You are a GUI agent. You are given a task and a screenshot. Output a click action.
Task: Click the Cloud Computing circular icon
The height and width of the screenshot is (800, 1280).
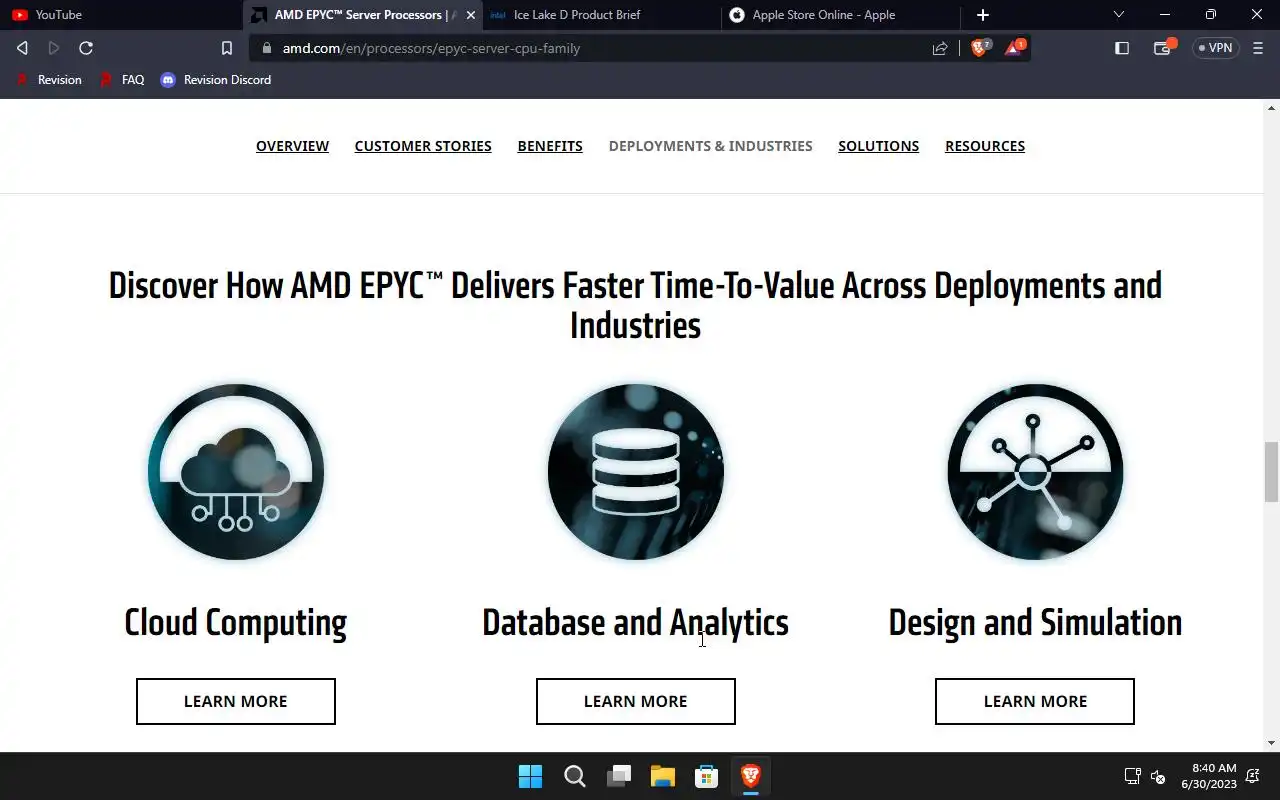(x=236, y=472)
